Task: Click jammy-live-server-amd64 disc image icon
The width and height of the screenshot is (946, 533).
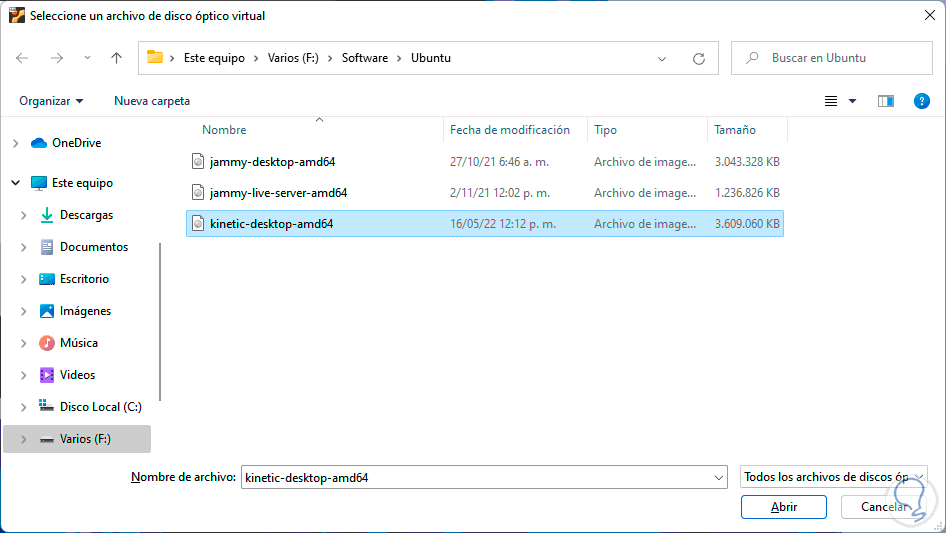Action: 197,193
